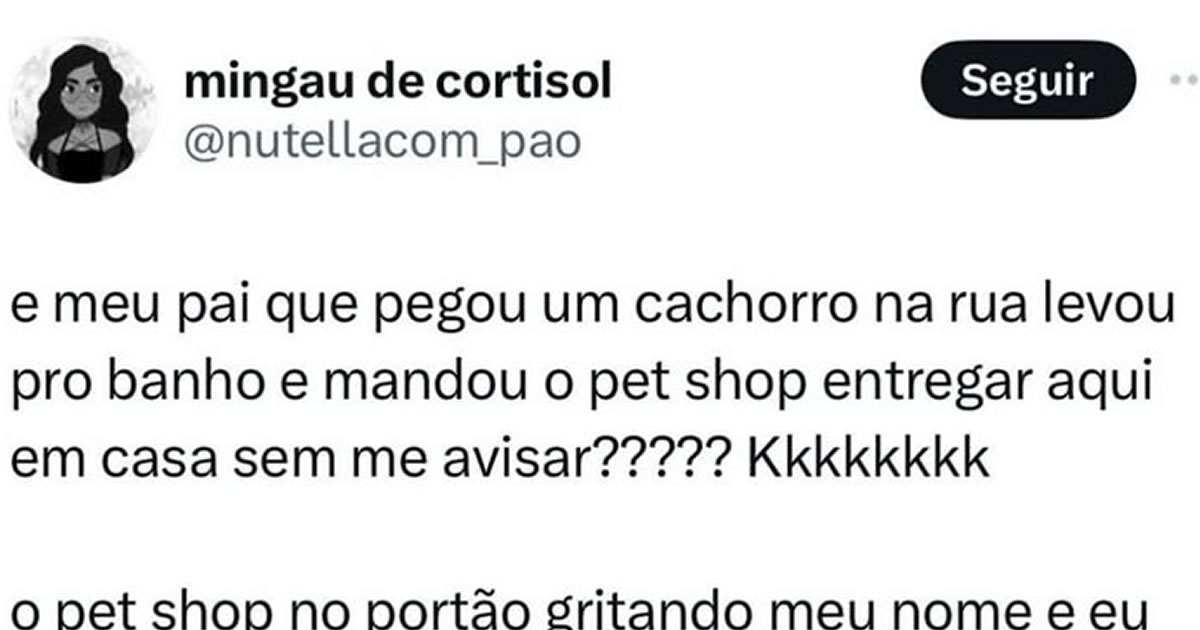The width and height of the screenshot is (1200, 630).
Task: Click the display name mingau de cortisol
Action: tap(398, 83)
